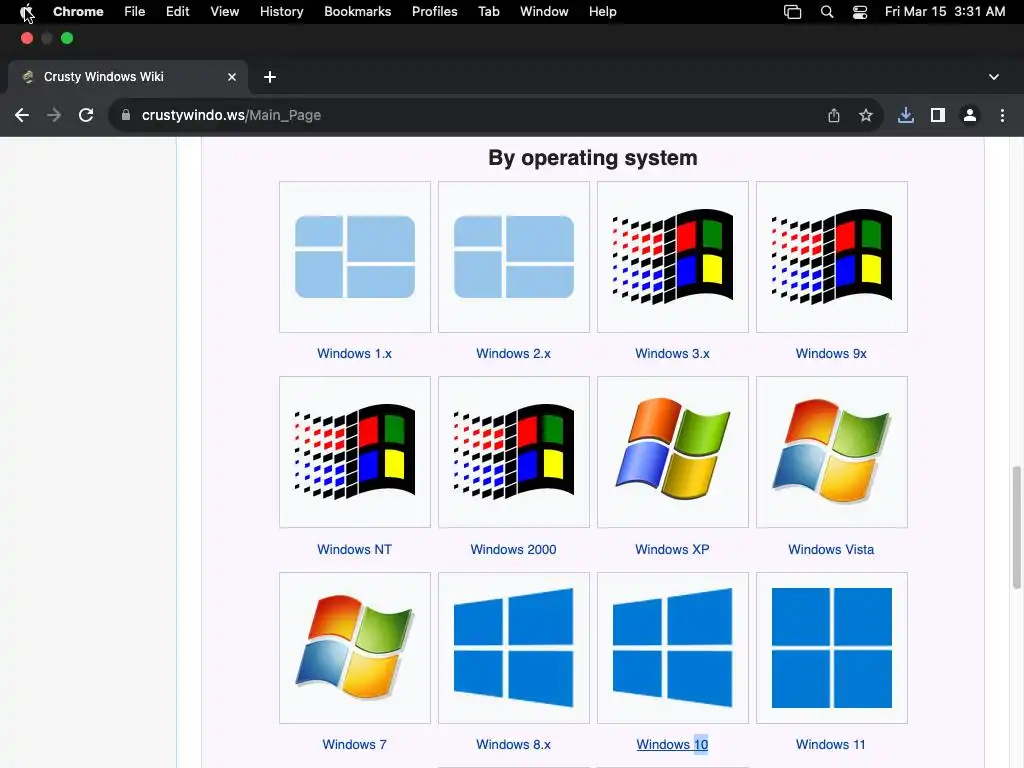Open the Edit menu

(178, 12)
